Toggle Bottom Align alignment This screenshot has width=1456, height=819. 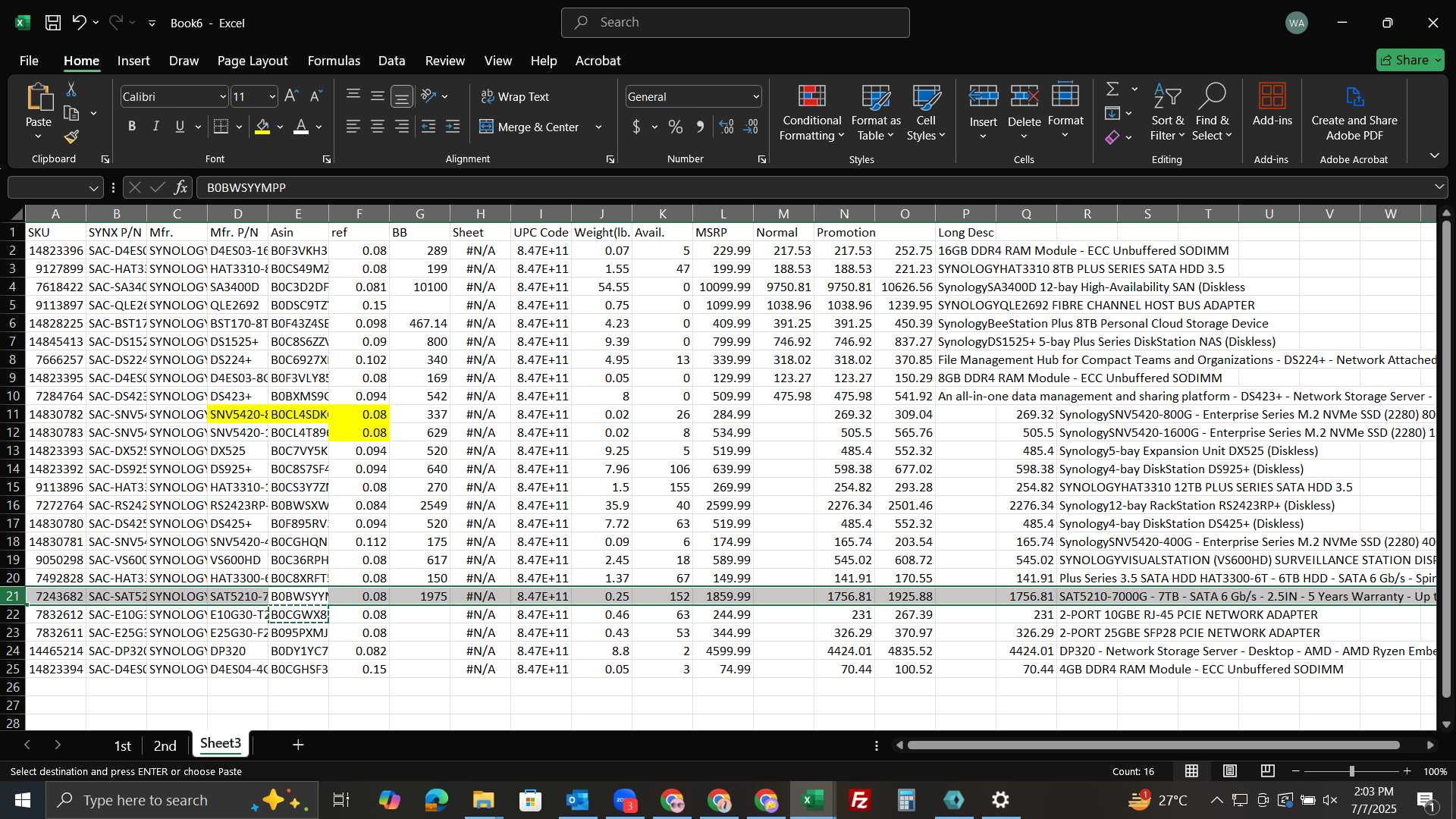(402, 96)
